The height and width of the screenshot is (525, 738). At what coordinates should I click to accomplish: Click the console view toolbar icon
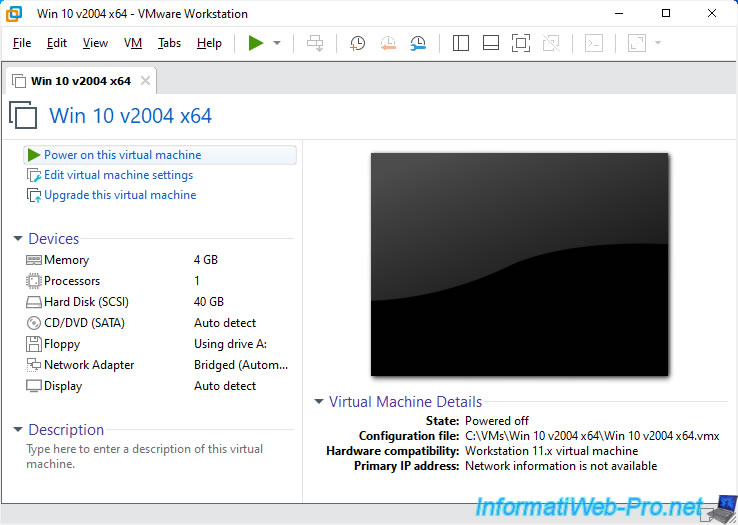click(594, 43)
